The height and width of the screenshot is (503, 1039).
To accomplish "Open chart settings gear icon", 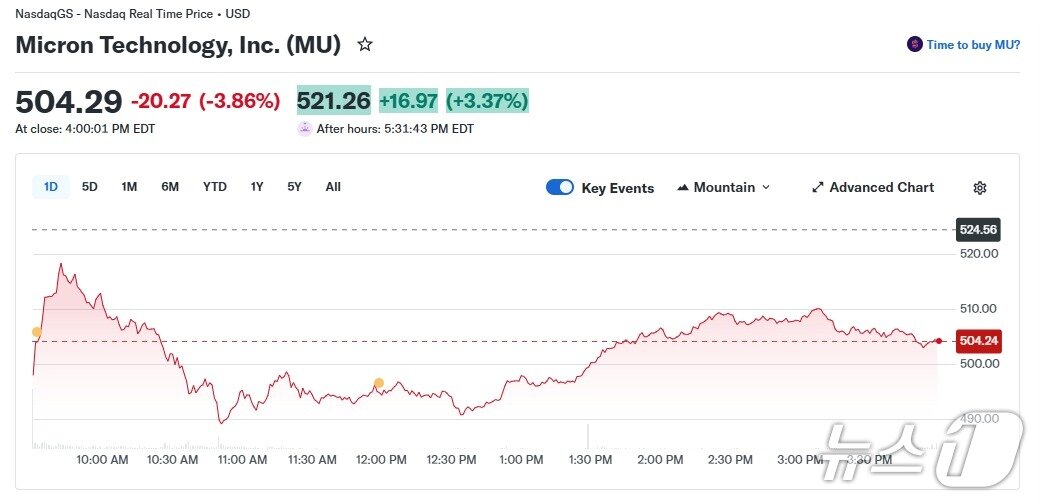I will [x=979, y=188].
